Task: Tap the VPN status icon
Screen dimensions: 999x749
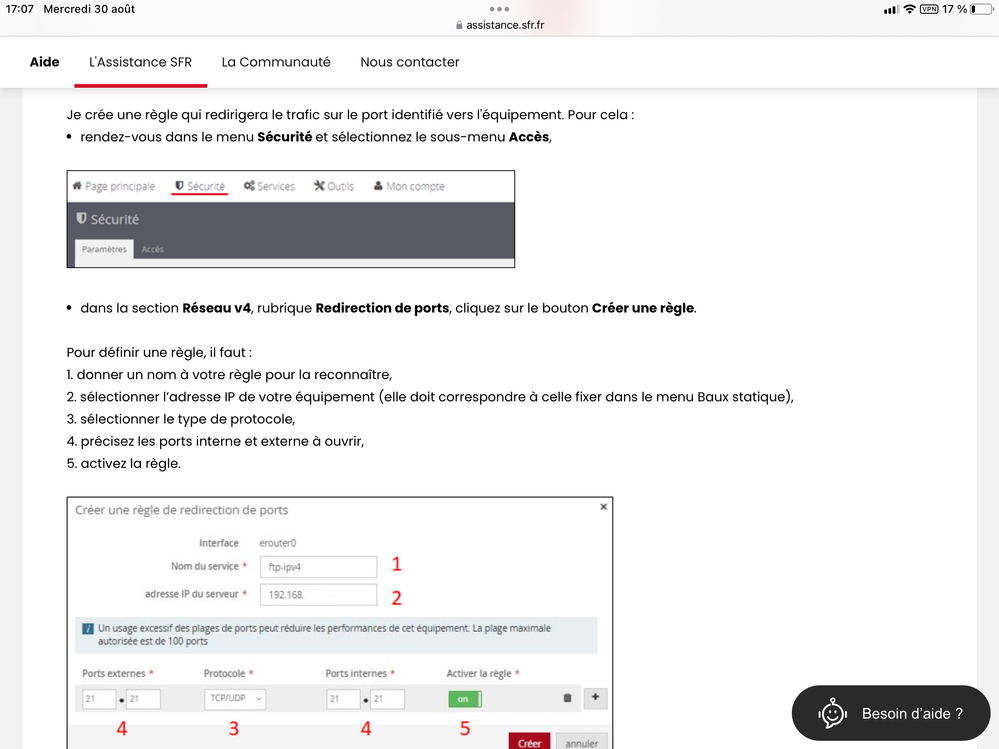Action: [930, 9]
